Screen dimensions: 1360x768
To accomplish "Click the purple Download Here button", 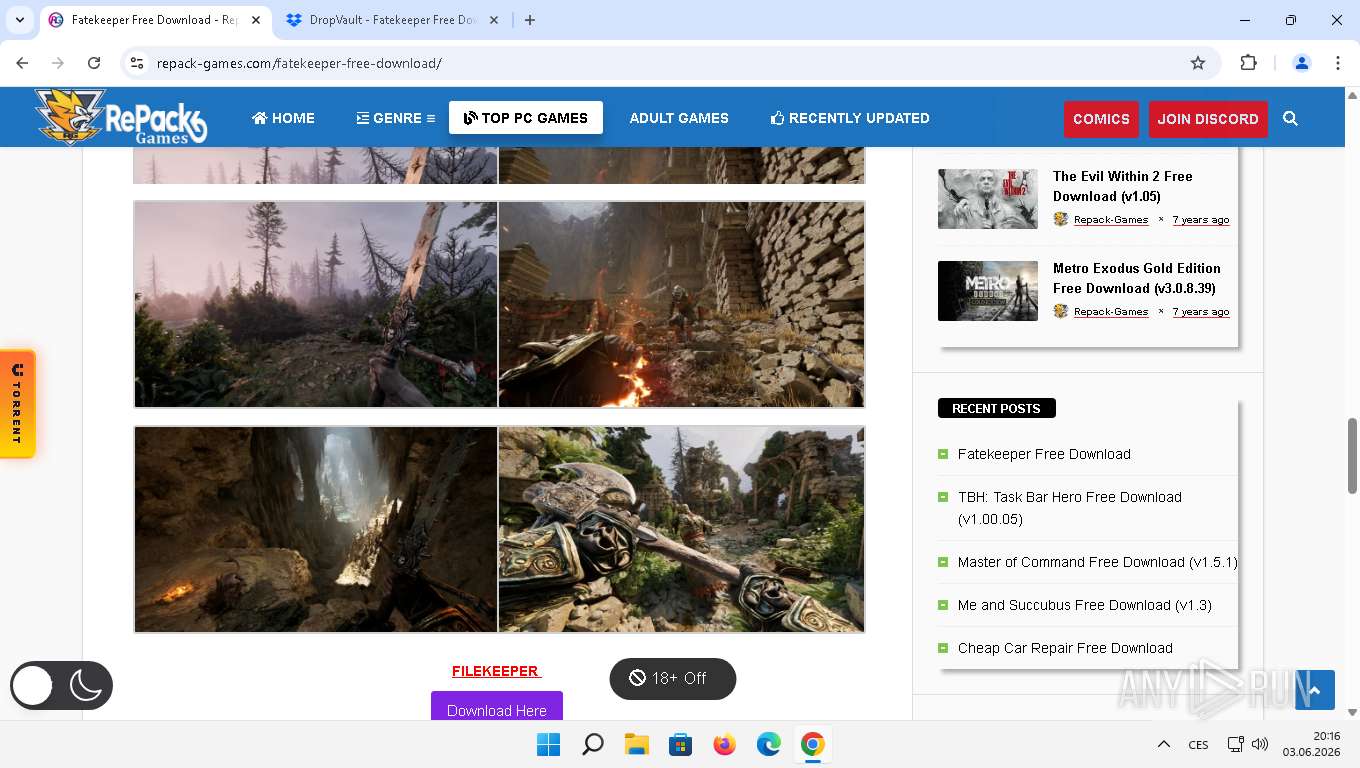I will [x=497, y=706].
